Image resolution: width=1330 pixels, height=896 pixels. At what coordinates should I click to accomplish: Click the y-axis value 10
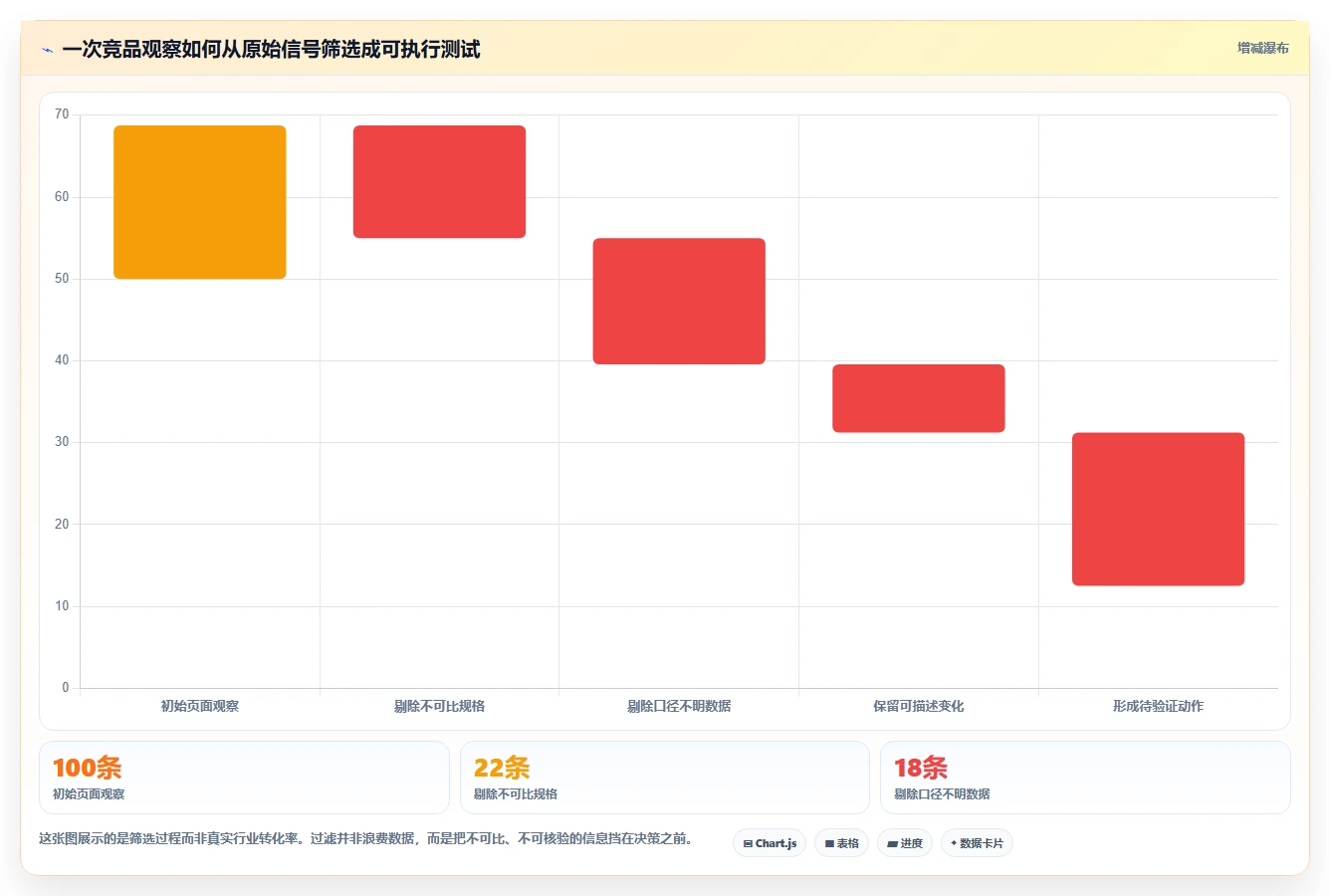(62, 606)
